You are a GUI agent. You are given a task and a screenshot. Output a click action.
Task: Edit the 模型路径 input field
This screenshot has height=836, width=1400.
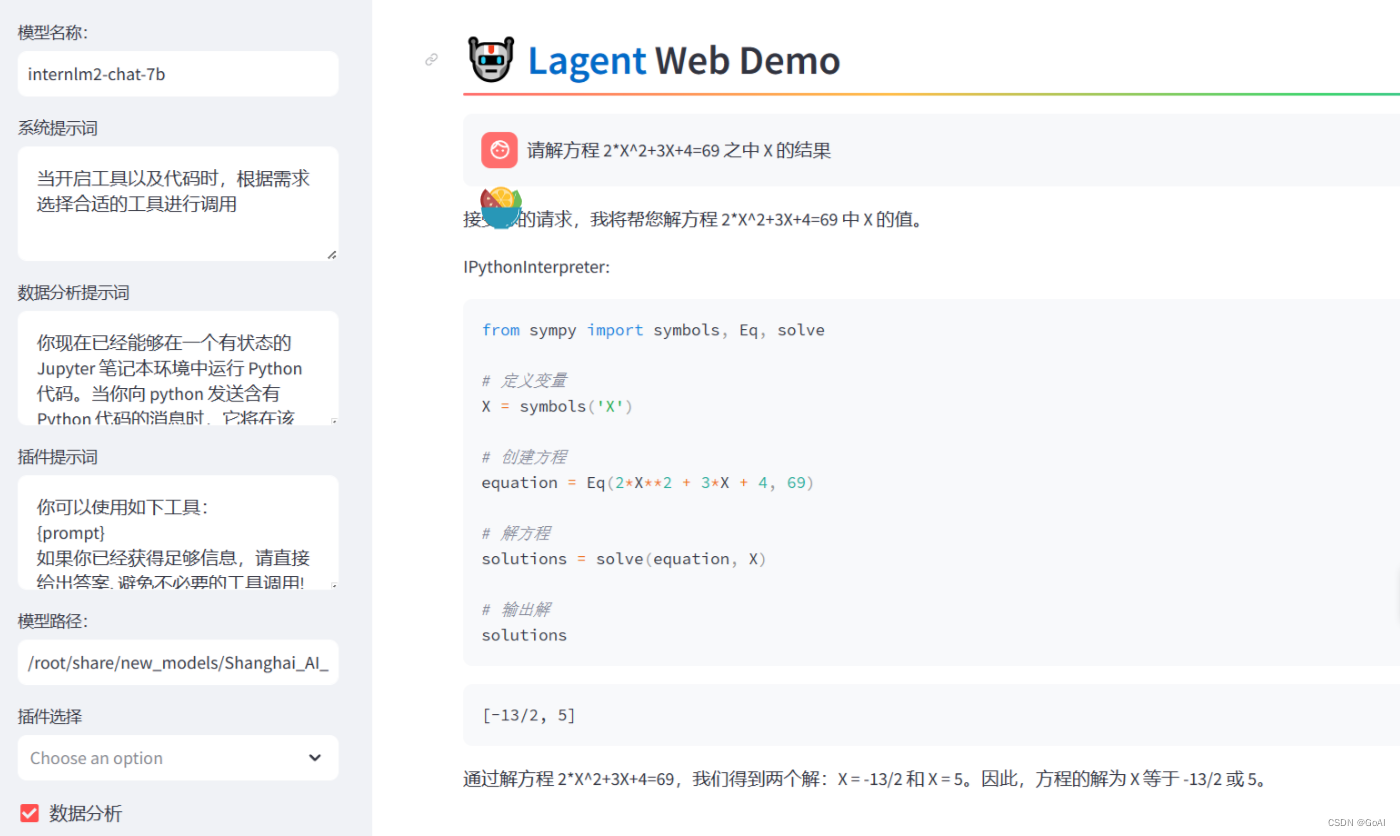coord(178,662)
